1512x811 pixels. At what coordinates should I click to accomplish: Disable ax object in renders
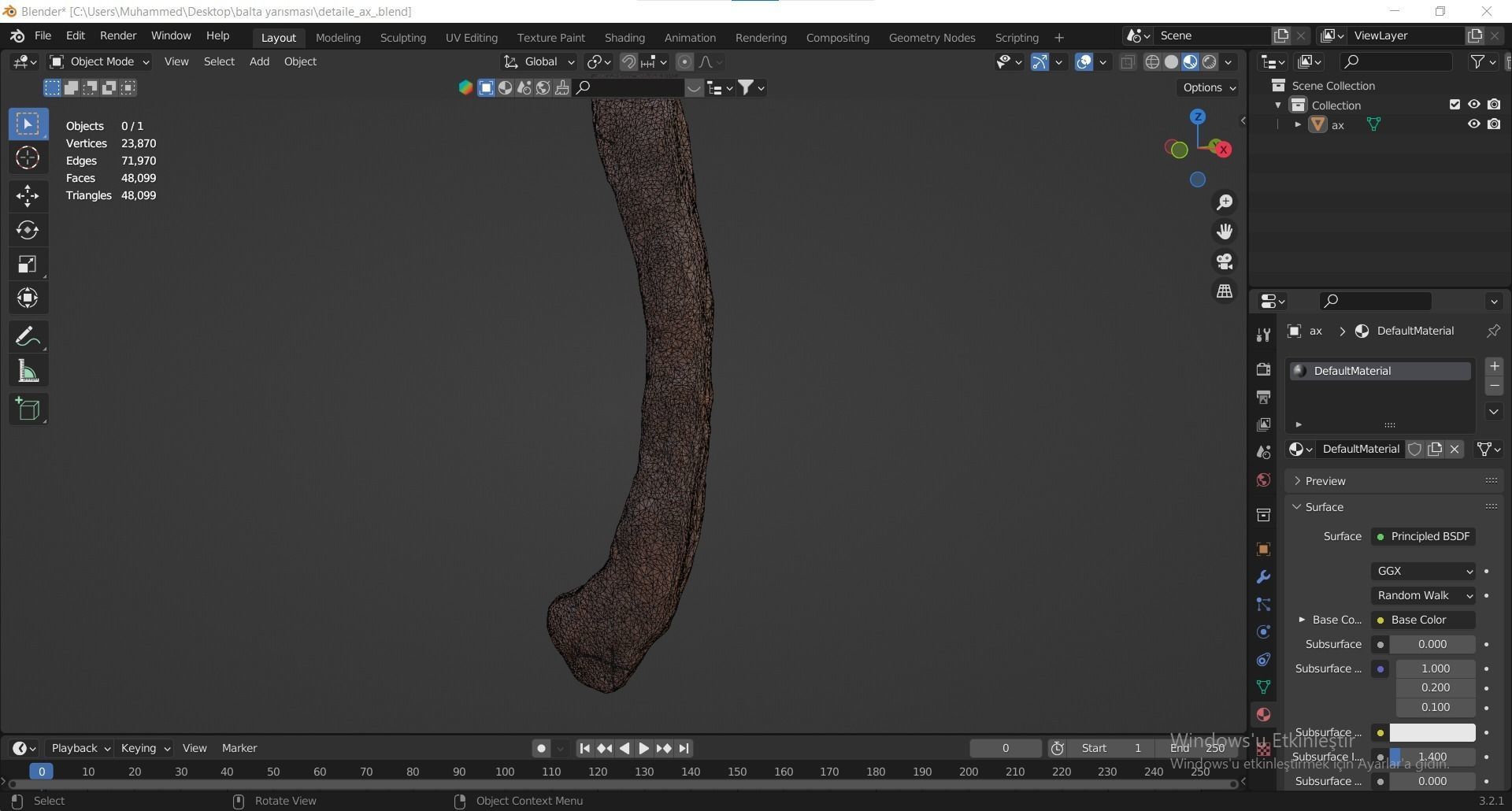tap(1494, 124)
